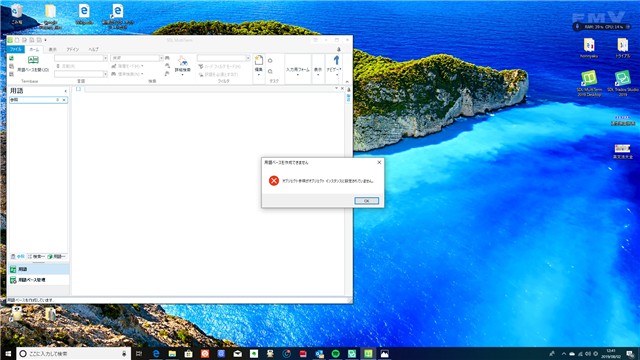
Task: Select the 用語 tab beside 検索 tab
Action: [56, 256]
